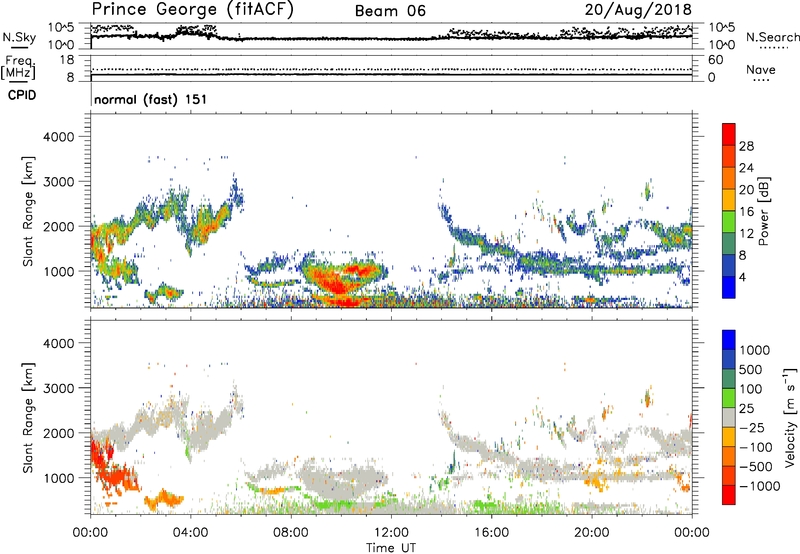Click the 24 label on Power colorbar
Viewport: 800px width, 554px height.
746,168
